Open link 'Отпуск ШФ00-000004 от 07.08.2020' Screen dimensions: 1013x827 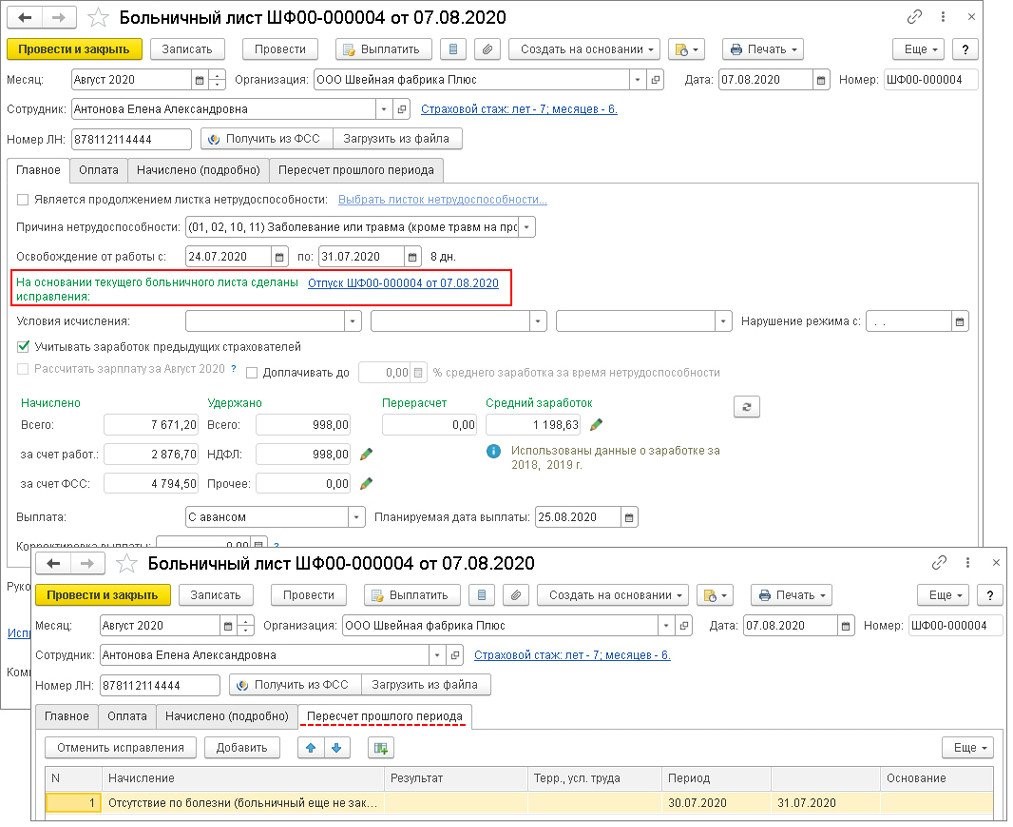(403, 283)
